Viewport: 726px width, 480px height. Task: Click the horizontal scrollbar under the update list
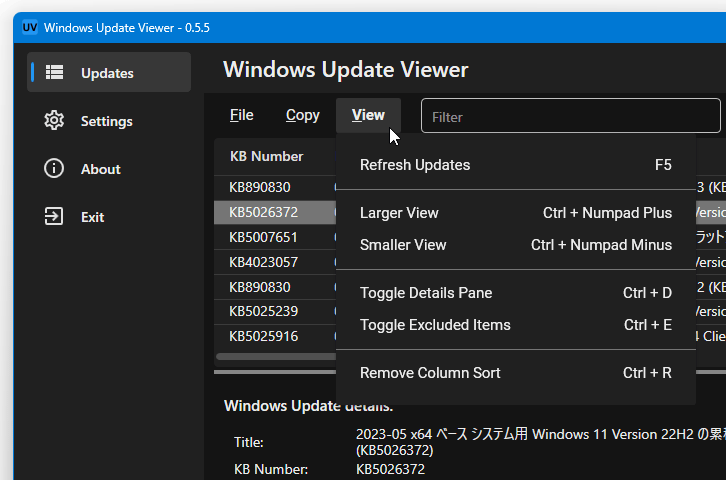[276, 356]
